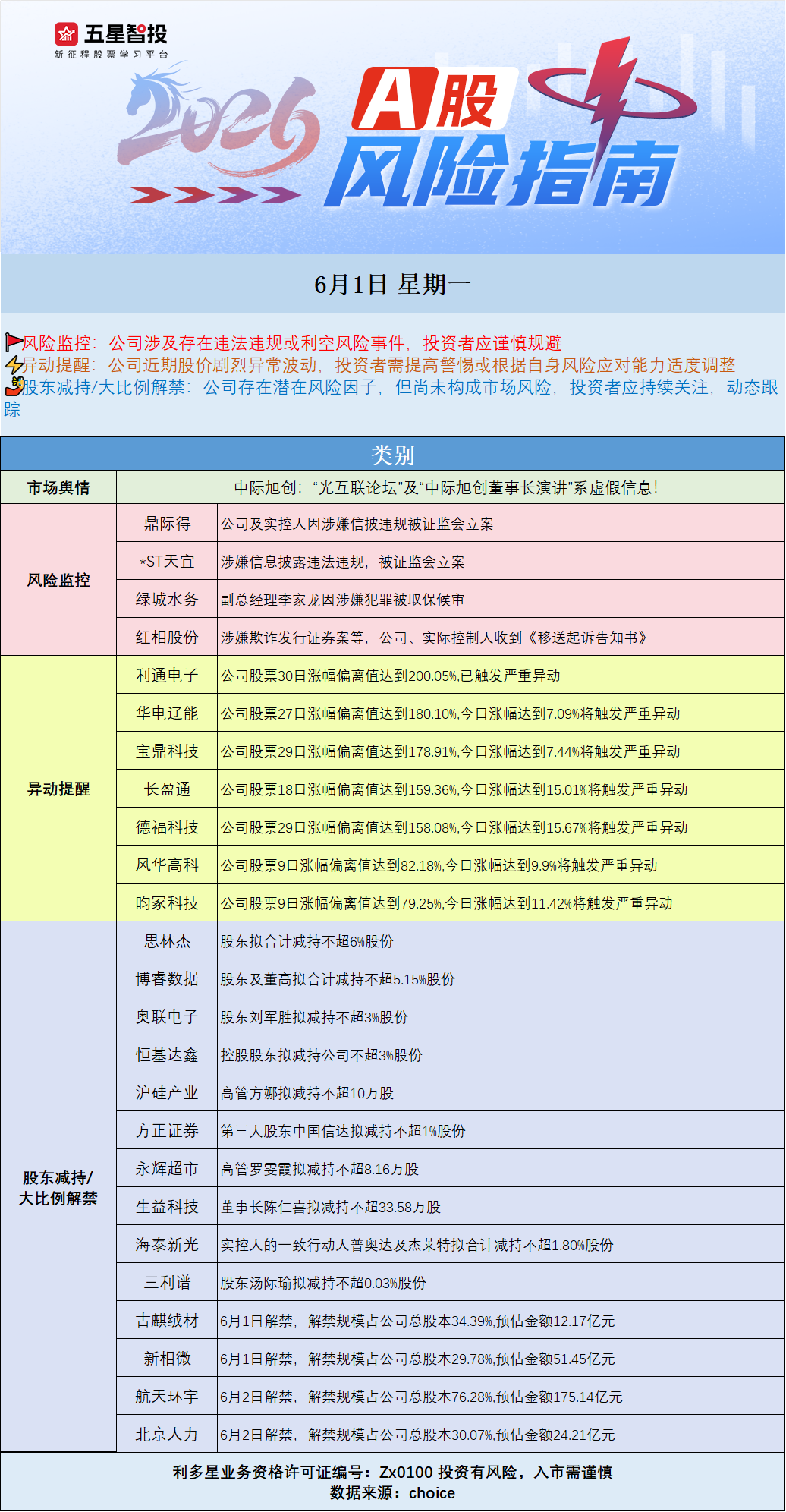786x1512 pixels.
Task: Click the stock name 三利谱
Action: tap(167, 1283)
